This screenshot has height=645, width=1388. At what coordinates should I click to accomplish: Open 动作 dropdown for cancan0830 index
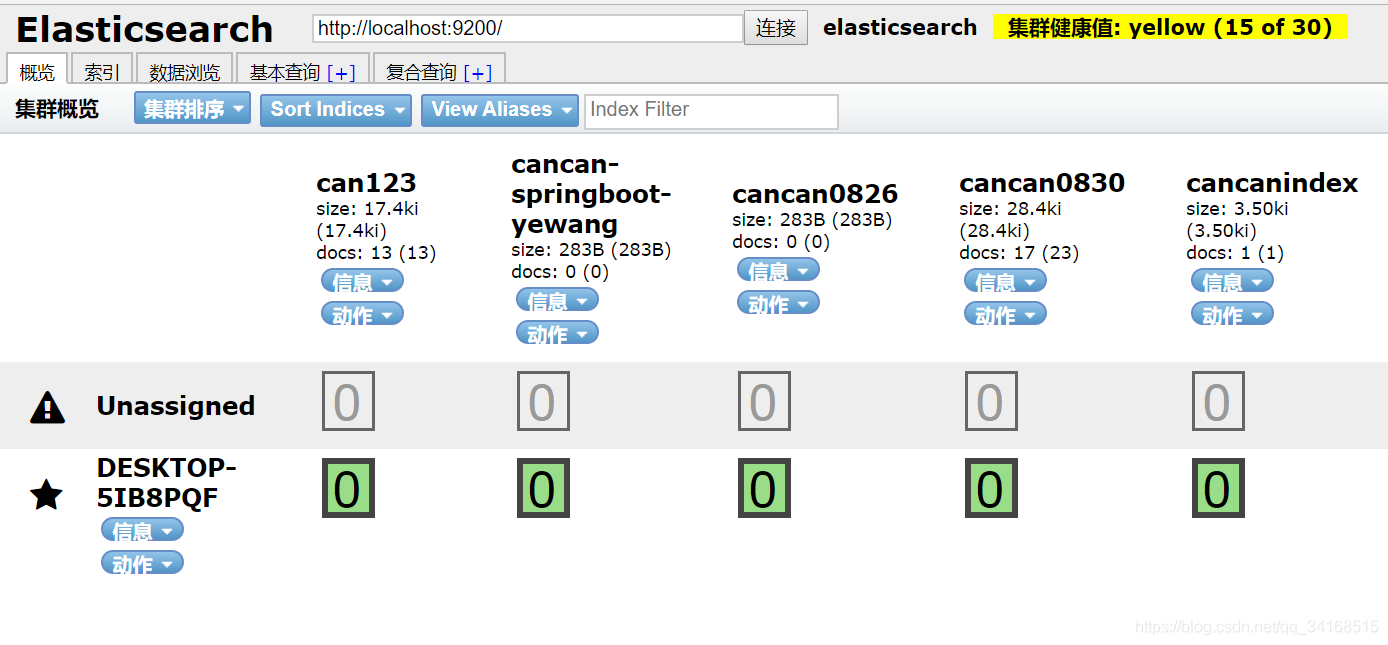(1005, 314)
